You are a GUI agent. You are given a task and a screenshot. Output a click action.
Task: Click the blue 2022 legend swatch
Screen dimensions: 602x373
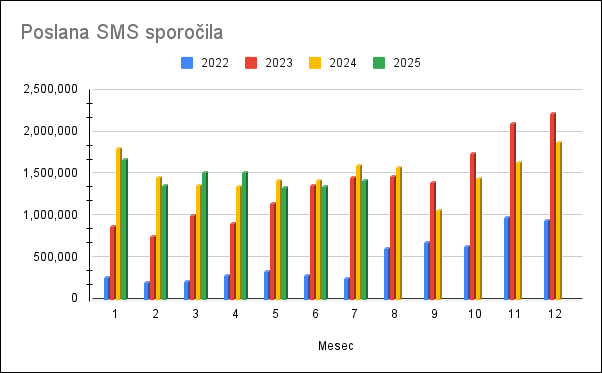point(187,63)
